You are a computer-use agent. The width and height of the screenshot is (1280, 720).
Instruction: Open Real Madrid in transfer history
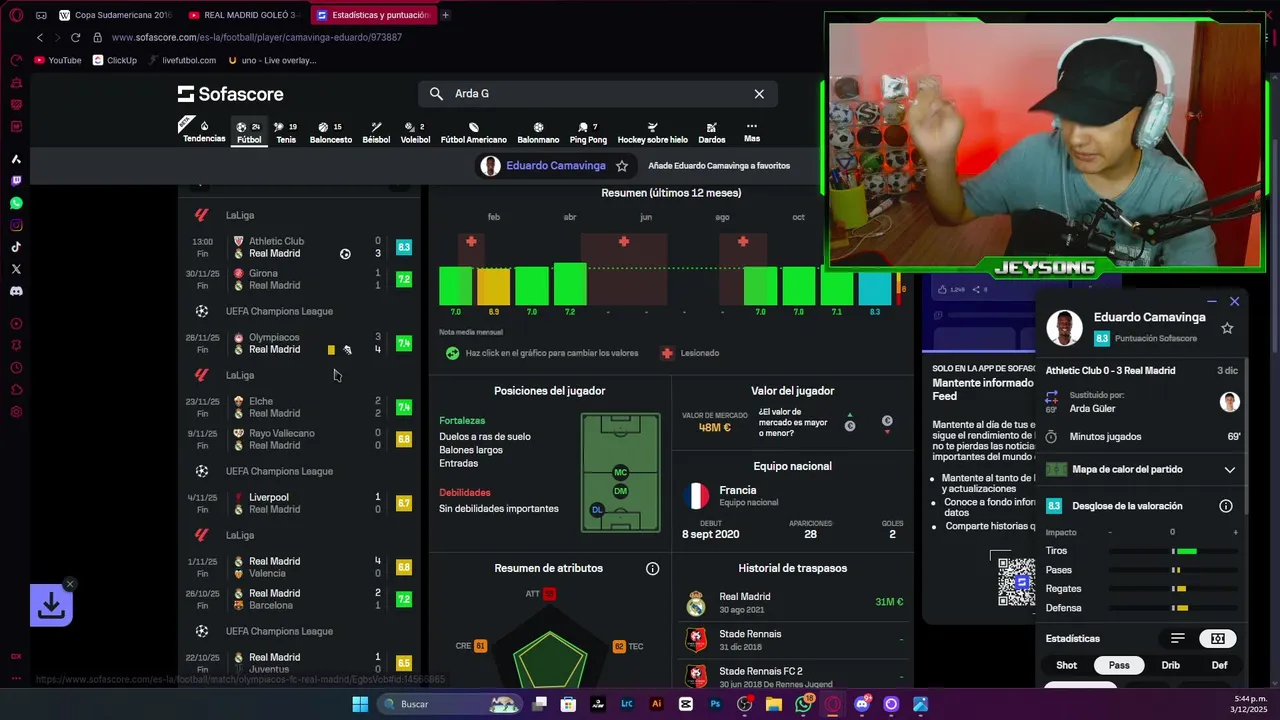click(794, 603)
